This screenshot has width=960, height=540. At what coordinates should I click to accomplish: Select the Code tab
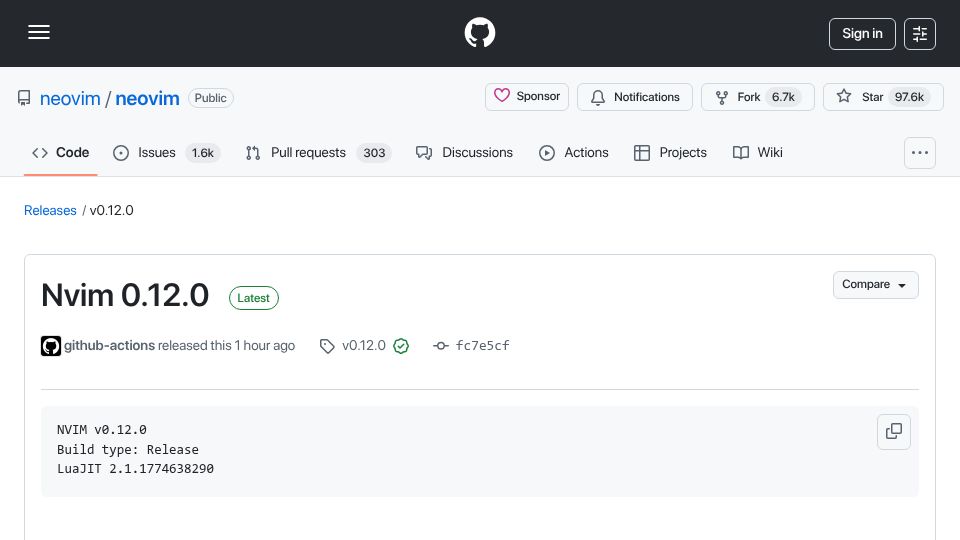click(61, 152)
